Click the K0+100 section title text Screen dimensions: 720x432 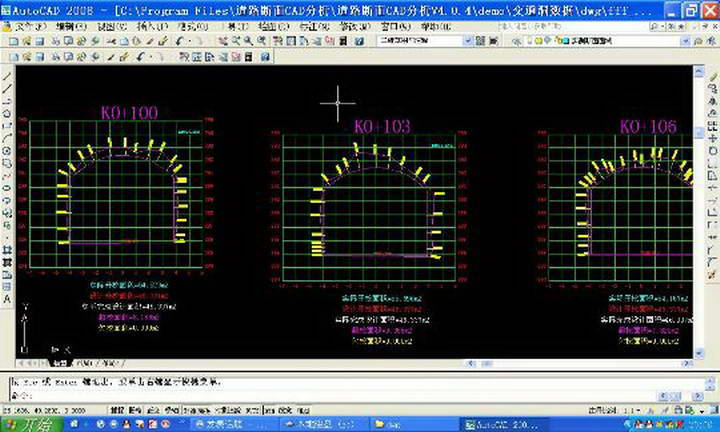coord(129,113)
